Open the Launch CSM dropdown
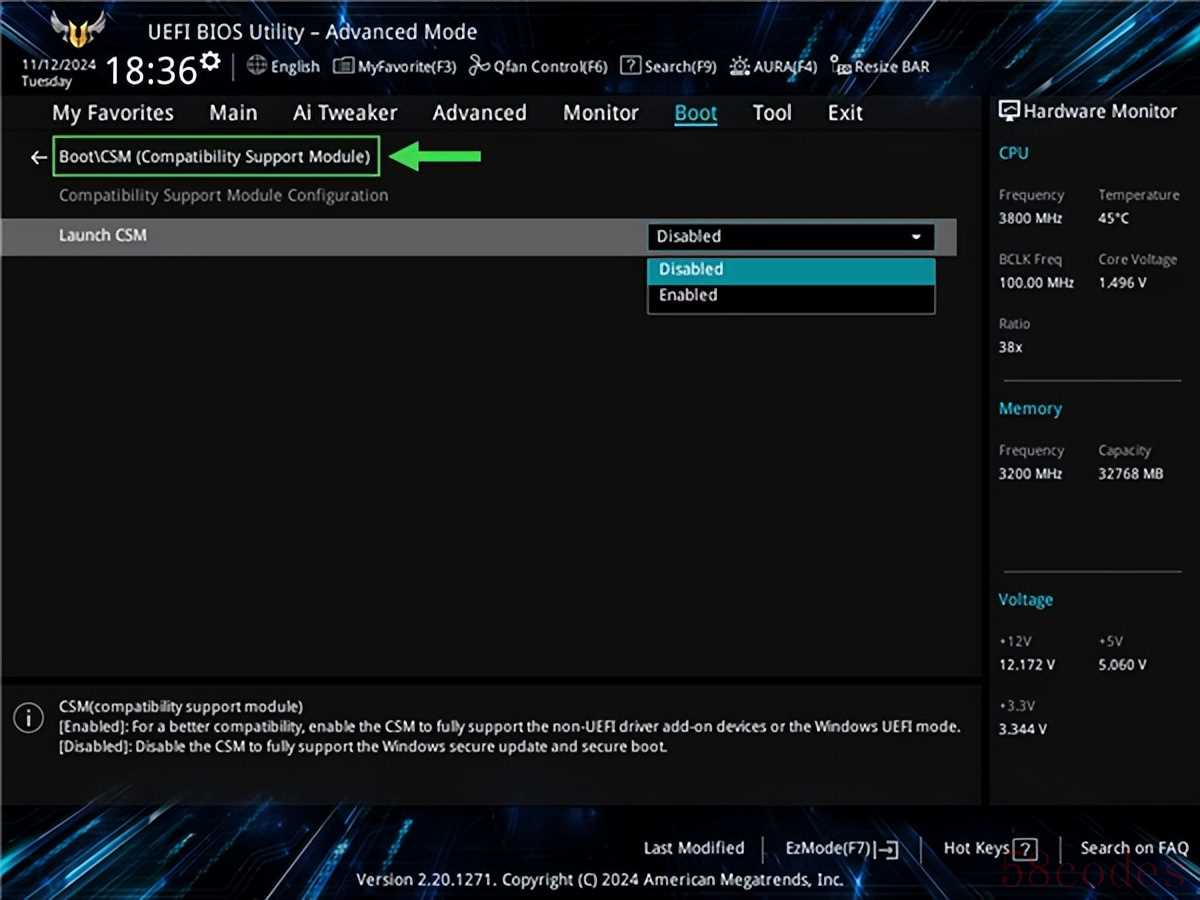Viewport: 1200px width, 900px height. pyautogui.click(x=791, y=237)
